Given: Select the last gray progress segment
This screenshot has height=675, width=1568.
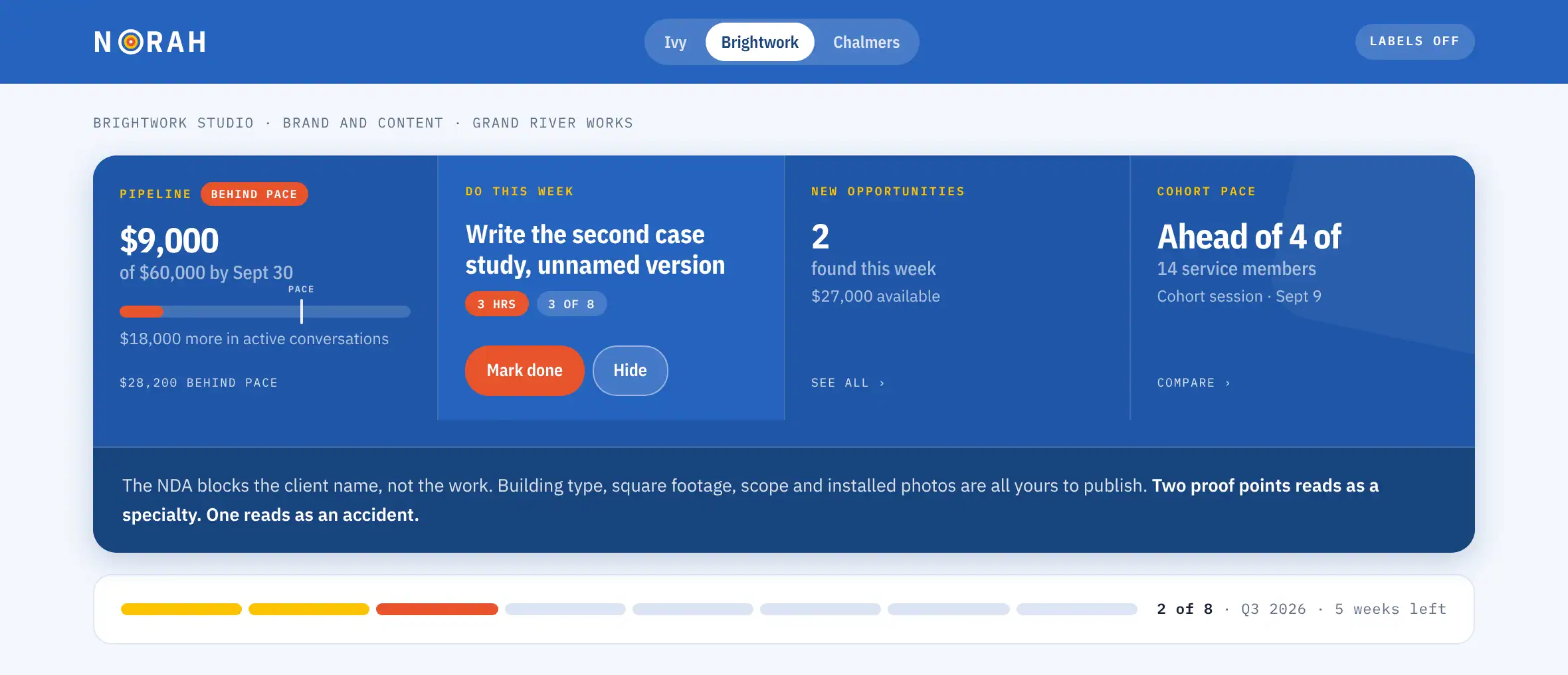Looking at the screenshot, I should tap(1076, 609).
